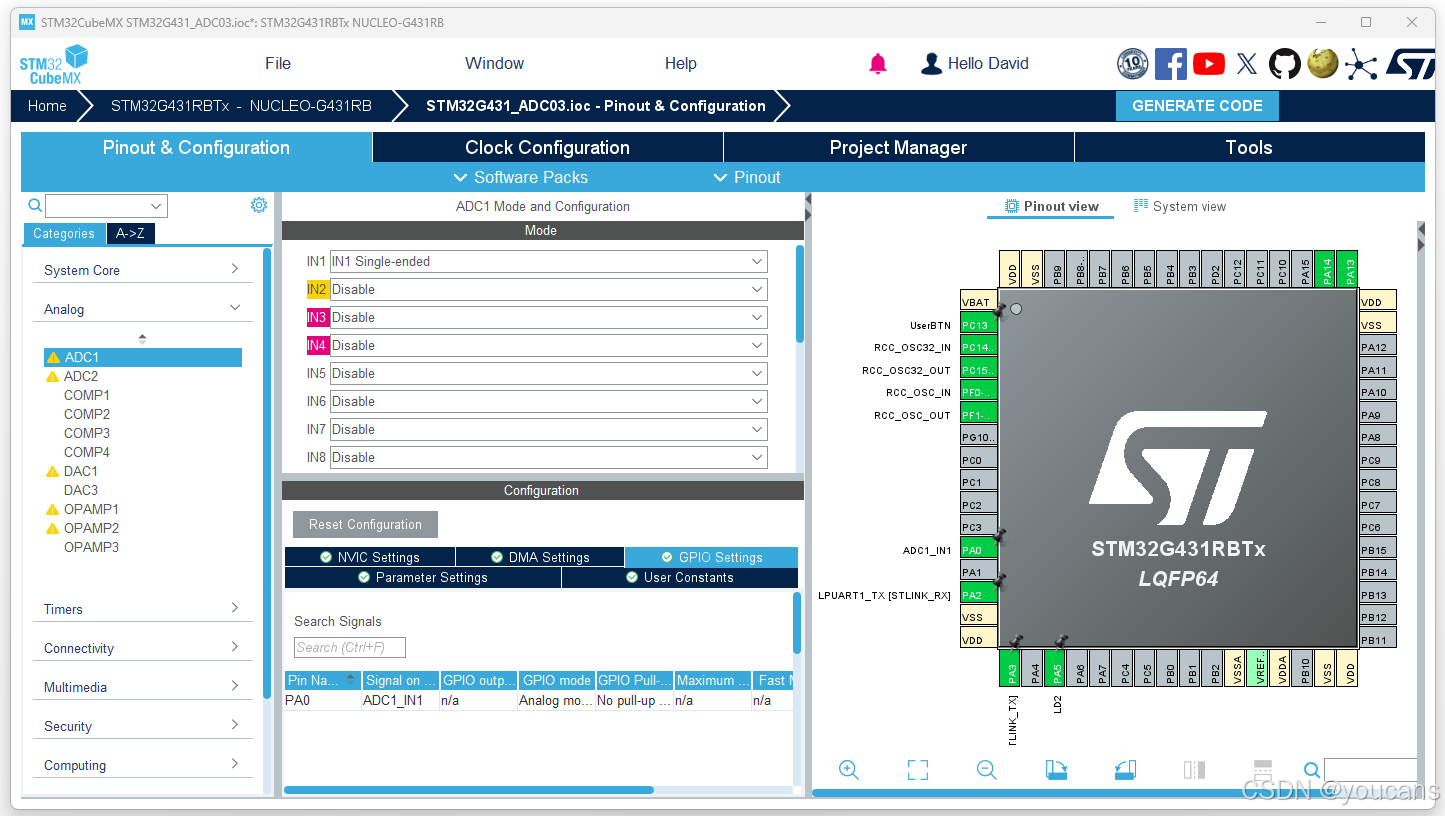Open the gear settings in the category panel
Image resolution: width=1445 pixels, height=816 pixels.
(259, 205)
